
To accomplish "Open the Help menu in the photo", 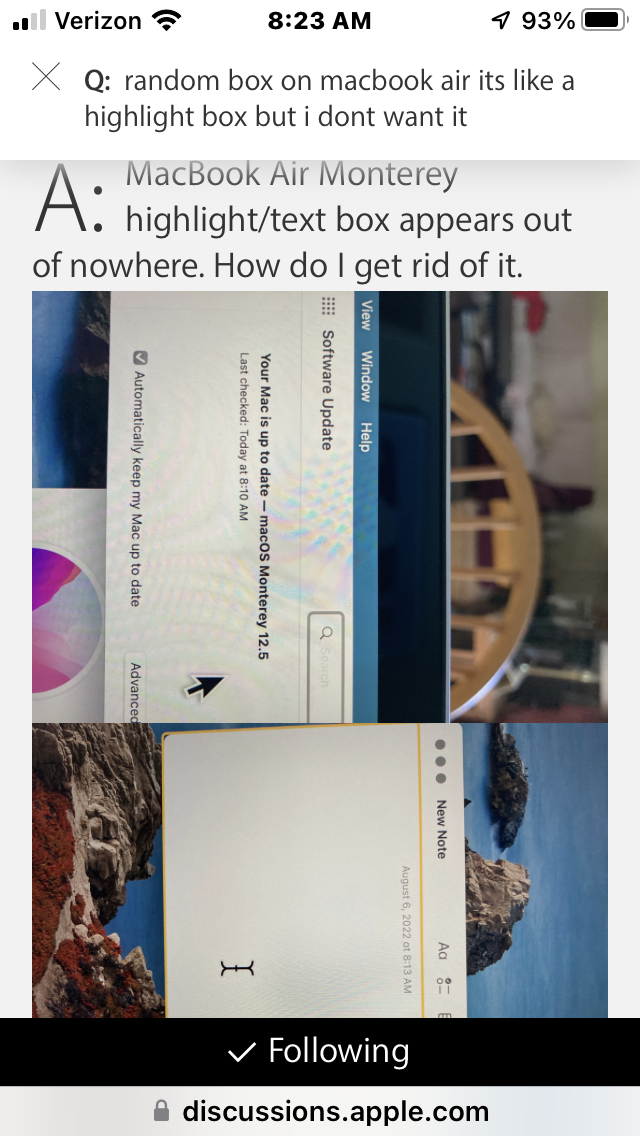I will tap(366, 437).
